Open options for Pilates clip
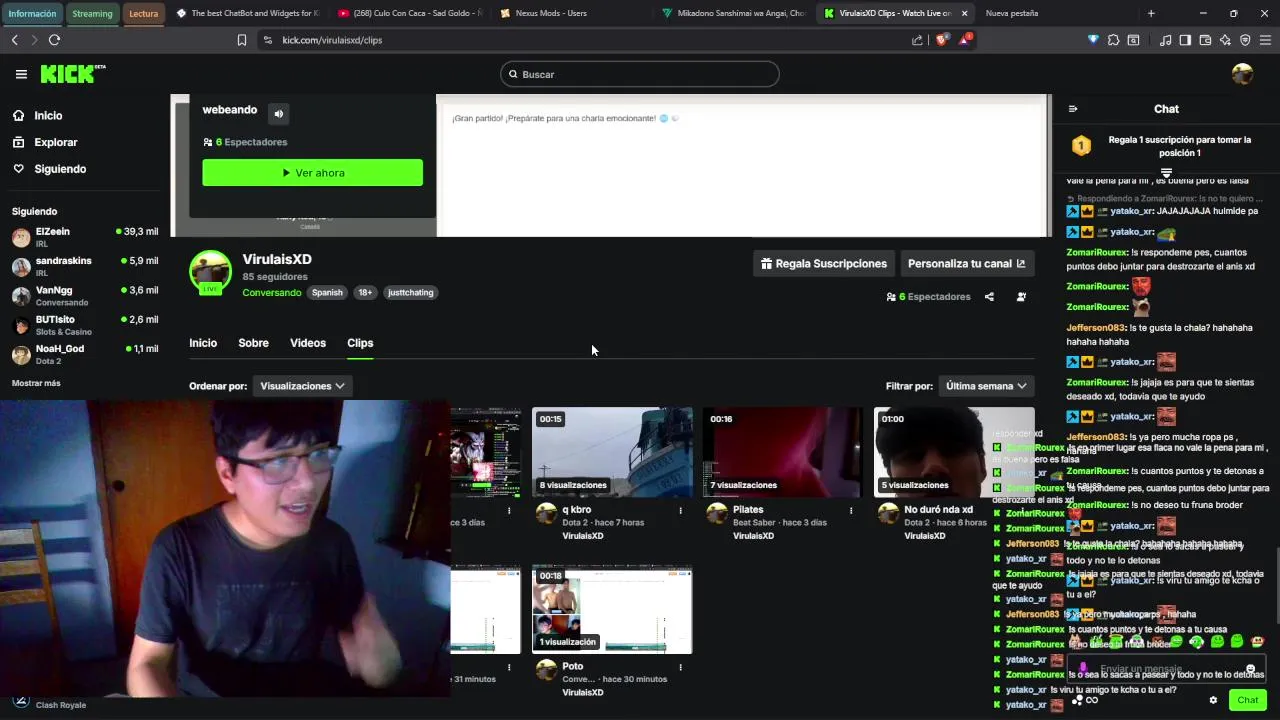This screenshot has width=1280, height=720. (851, 510)
